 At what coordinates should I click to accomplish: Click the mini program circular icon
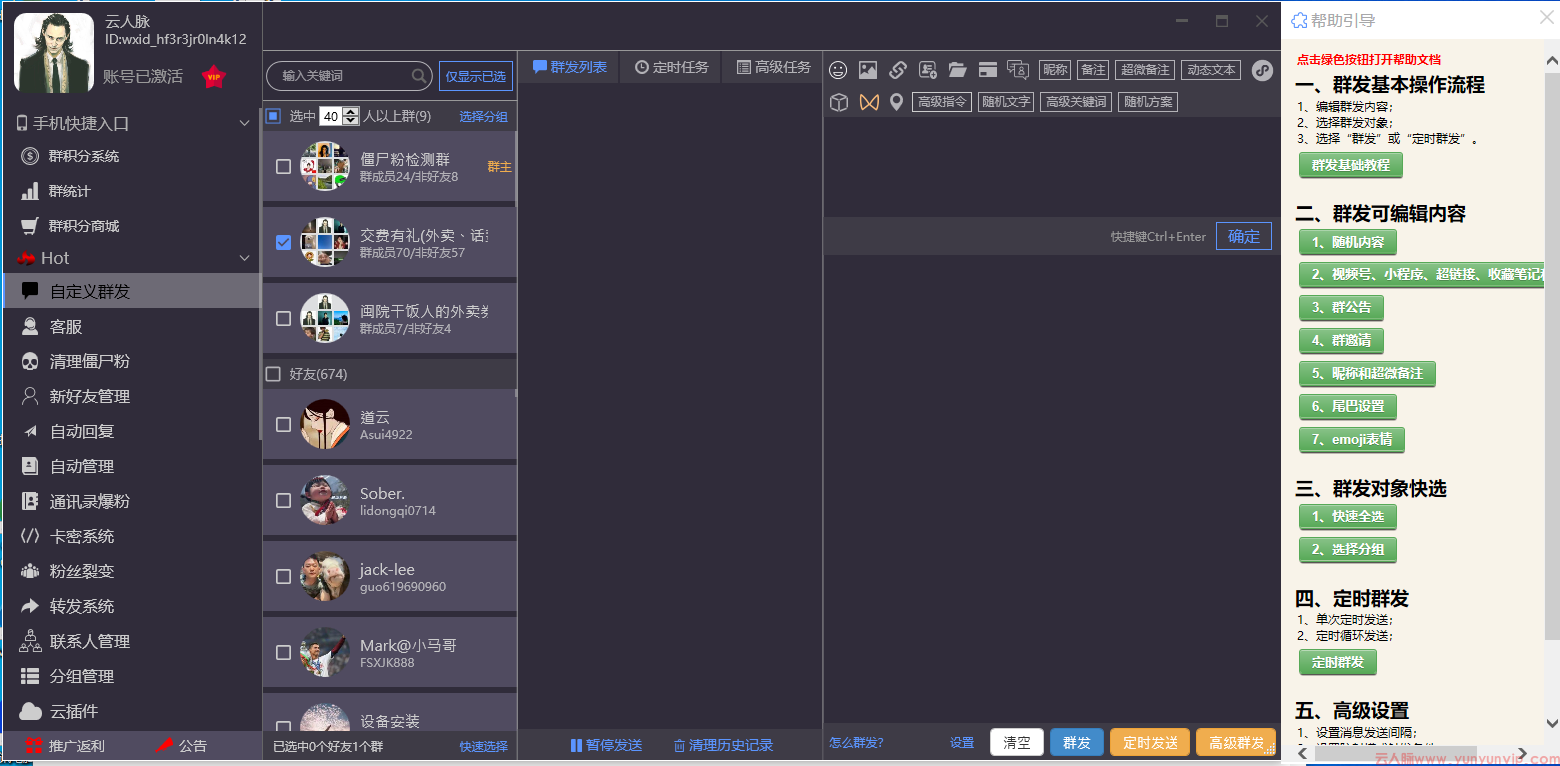[x=1262, y=70]
